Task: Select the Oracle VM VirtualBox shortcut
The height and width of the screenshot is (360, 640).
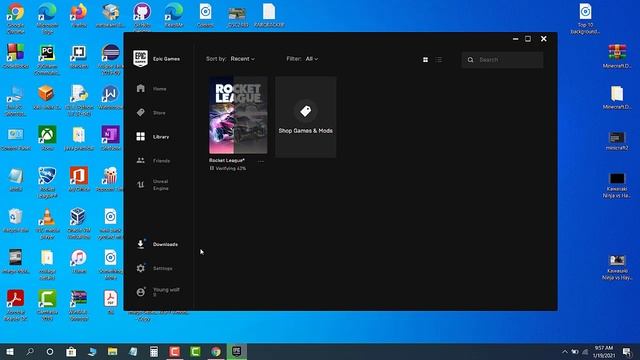Action: pyautogui.click(x=79, y=223)
